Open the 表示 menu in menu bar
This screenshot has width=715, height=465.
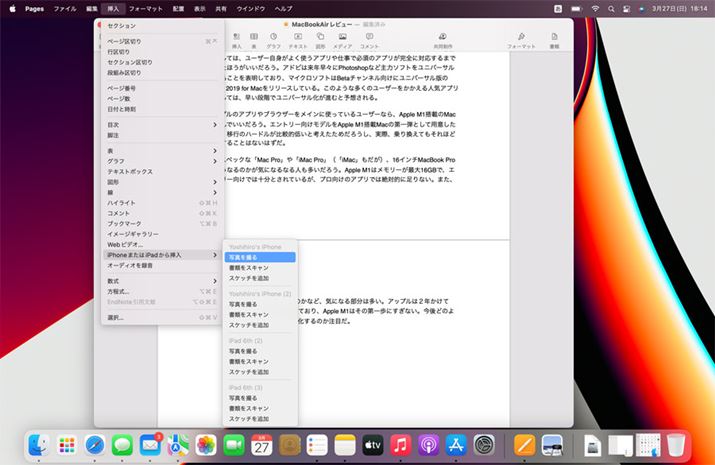tap(200, 9)
